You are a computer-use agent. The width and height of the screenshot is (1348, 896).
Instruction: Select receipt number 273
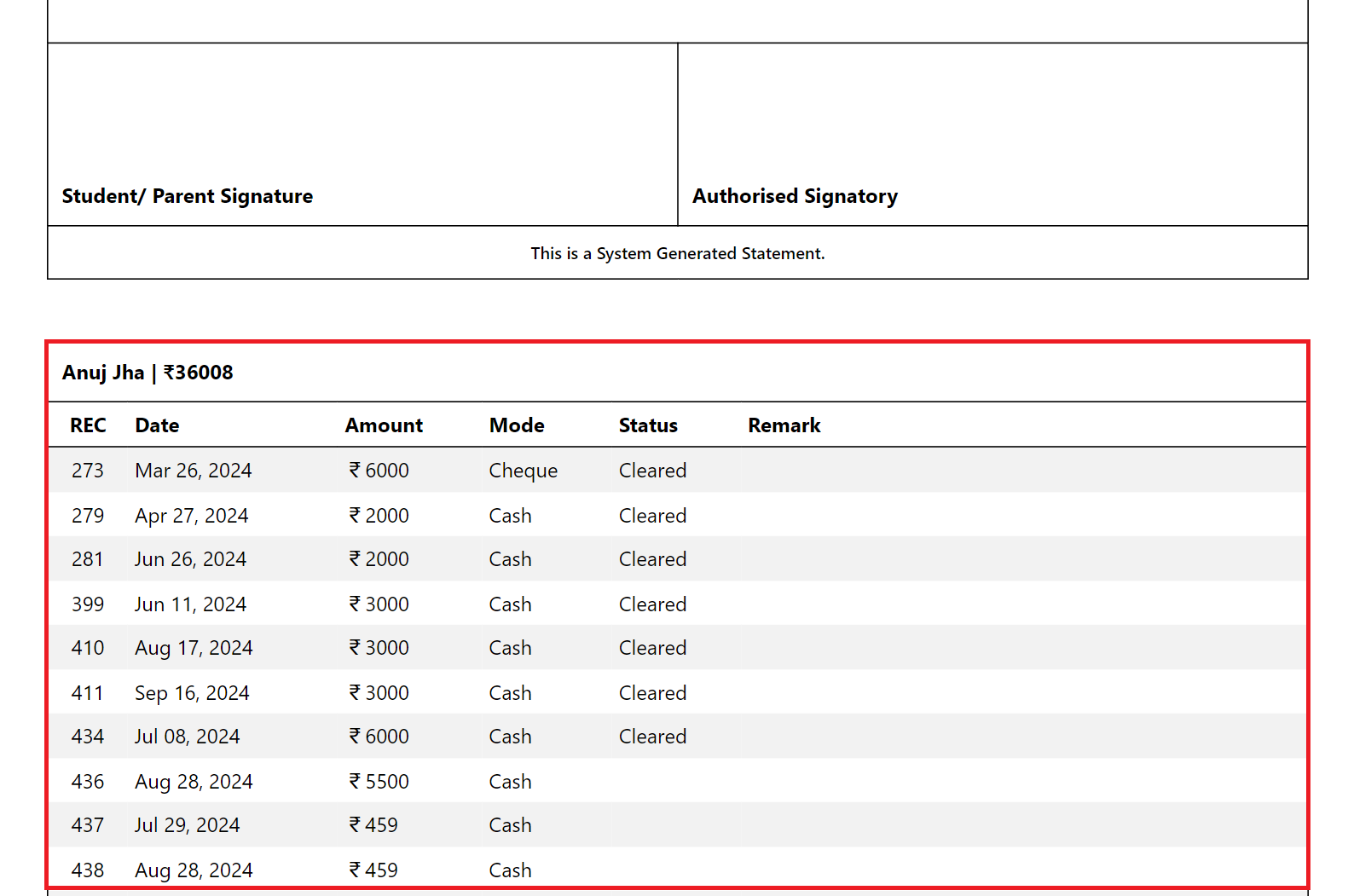88,471
